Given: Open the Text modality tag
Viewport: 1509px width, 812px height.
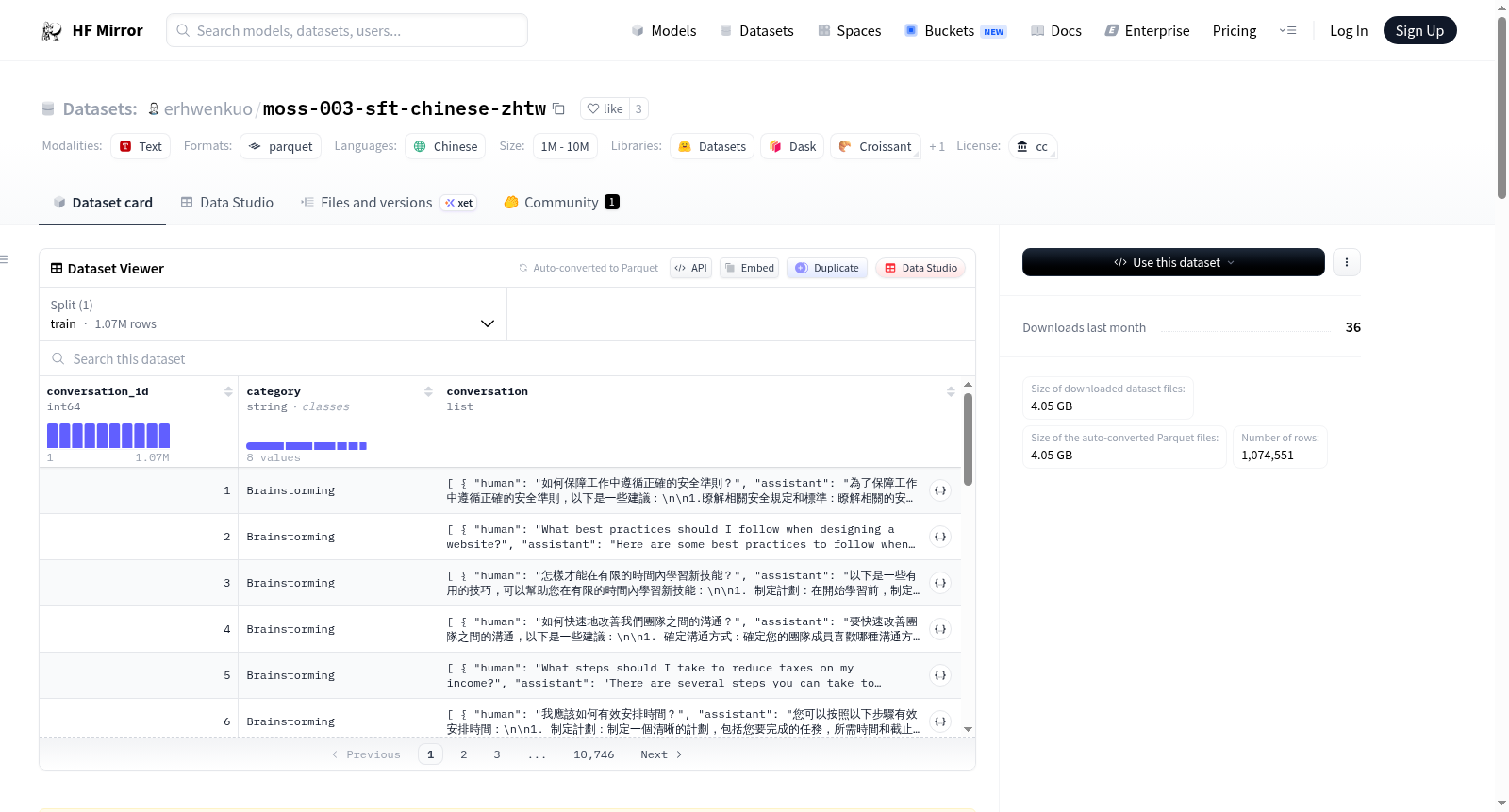Looking at the screenshot, I should [x=141, y=146].
